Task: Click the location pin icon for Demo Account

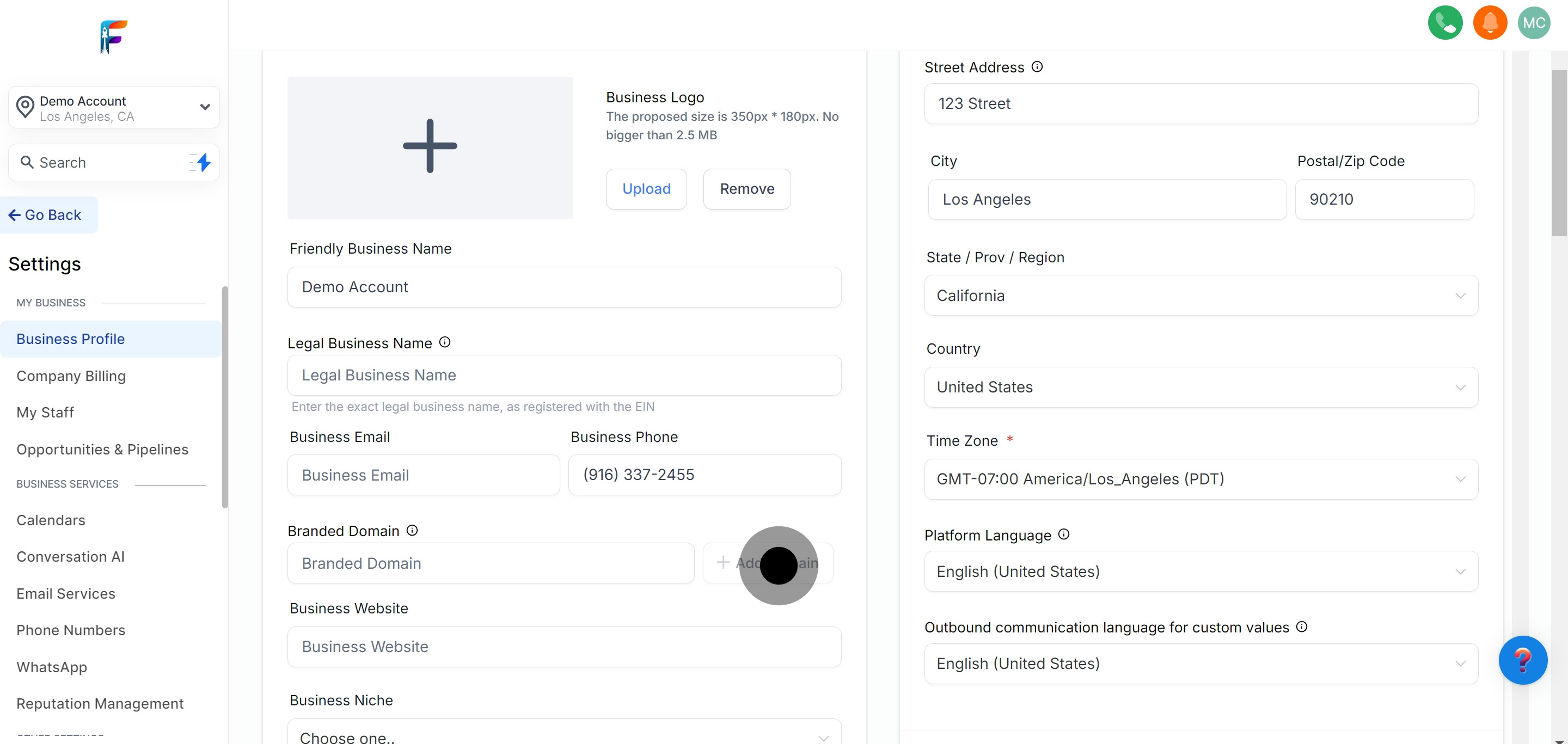Action: [x=25, y=107]
